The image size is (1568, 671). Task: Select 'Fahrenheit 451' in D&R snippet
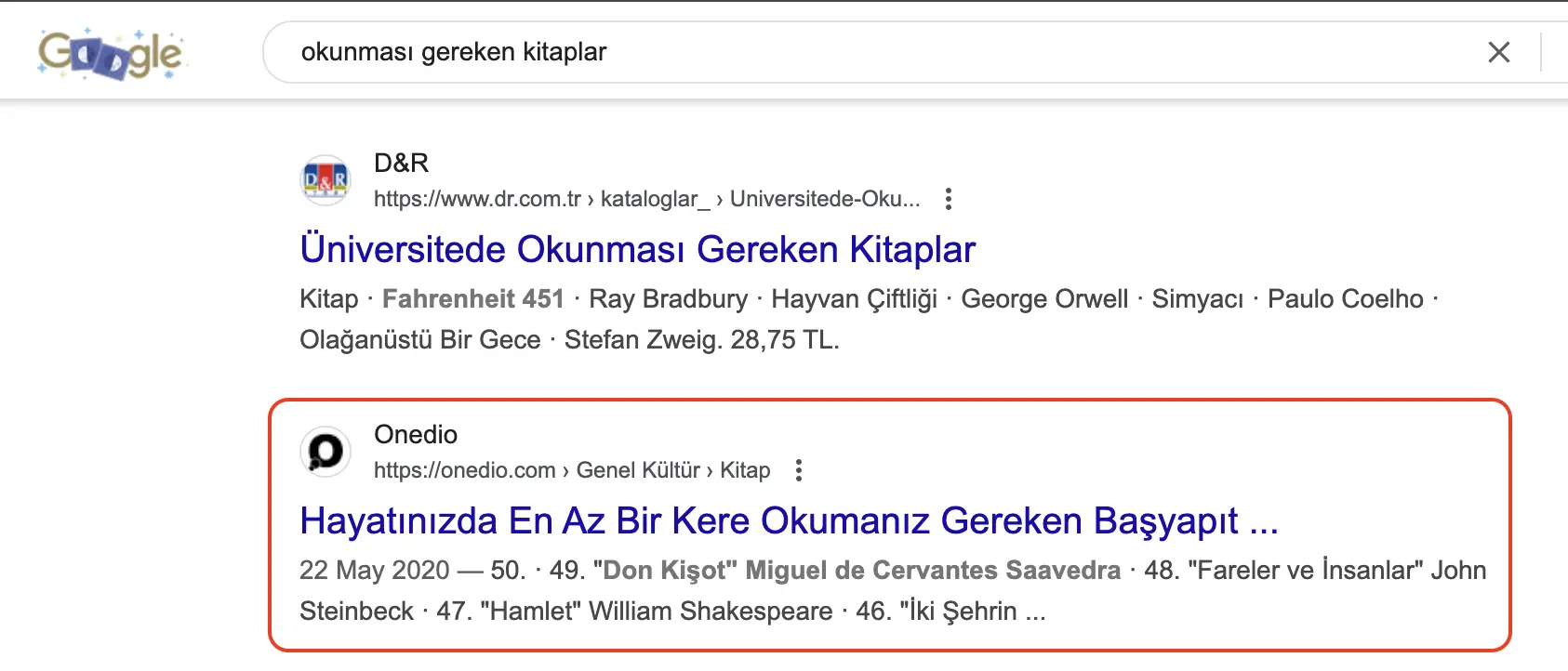pos(472,298)
